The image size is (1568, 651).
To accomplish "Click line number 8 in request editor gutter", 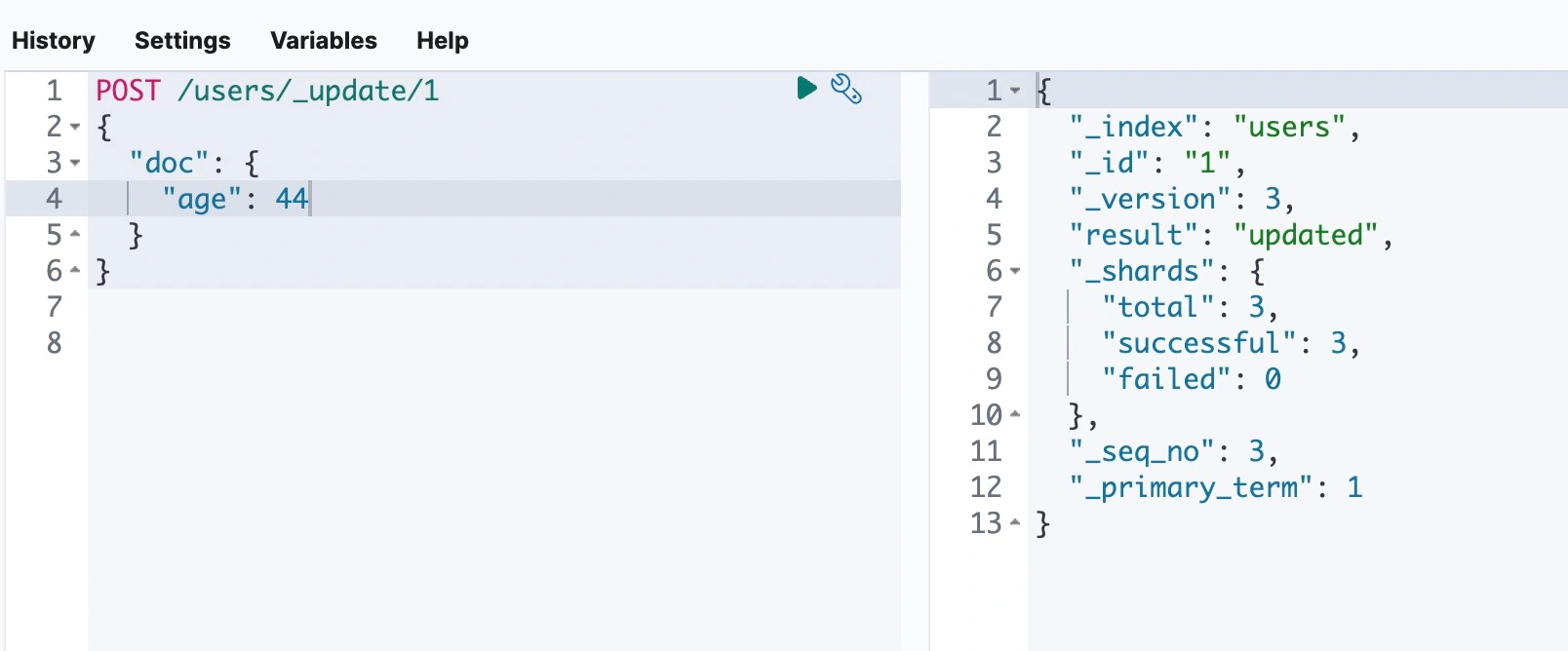I will point(54,343).
